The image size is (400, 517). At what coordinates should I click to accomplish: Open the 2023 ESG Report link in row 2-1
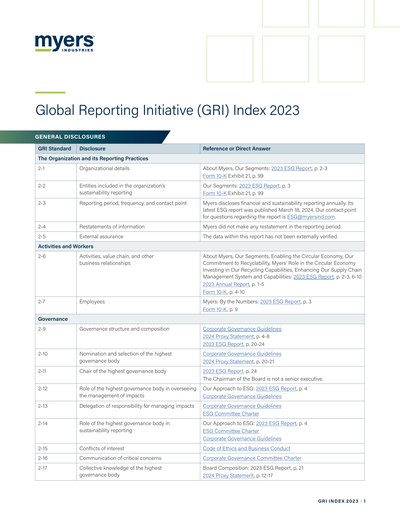pyautogui.click(x=291, y=168)
